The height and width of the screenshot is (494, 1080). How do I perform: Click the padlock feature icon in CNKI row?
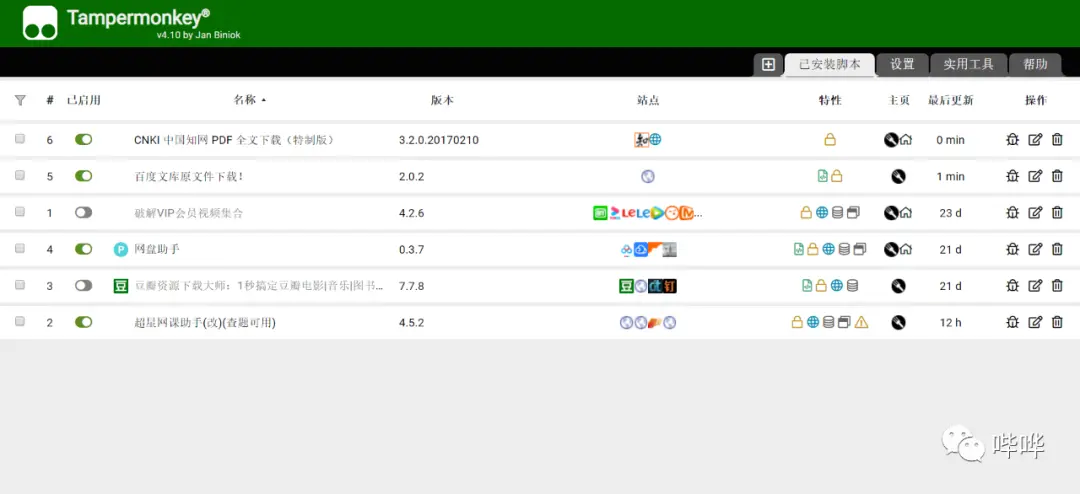pos(830,140)
